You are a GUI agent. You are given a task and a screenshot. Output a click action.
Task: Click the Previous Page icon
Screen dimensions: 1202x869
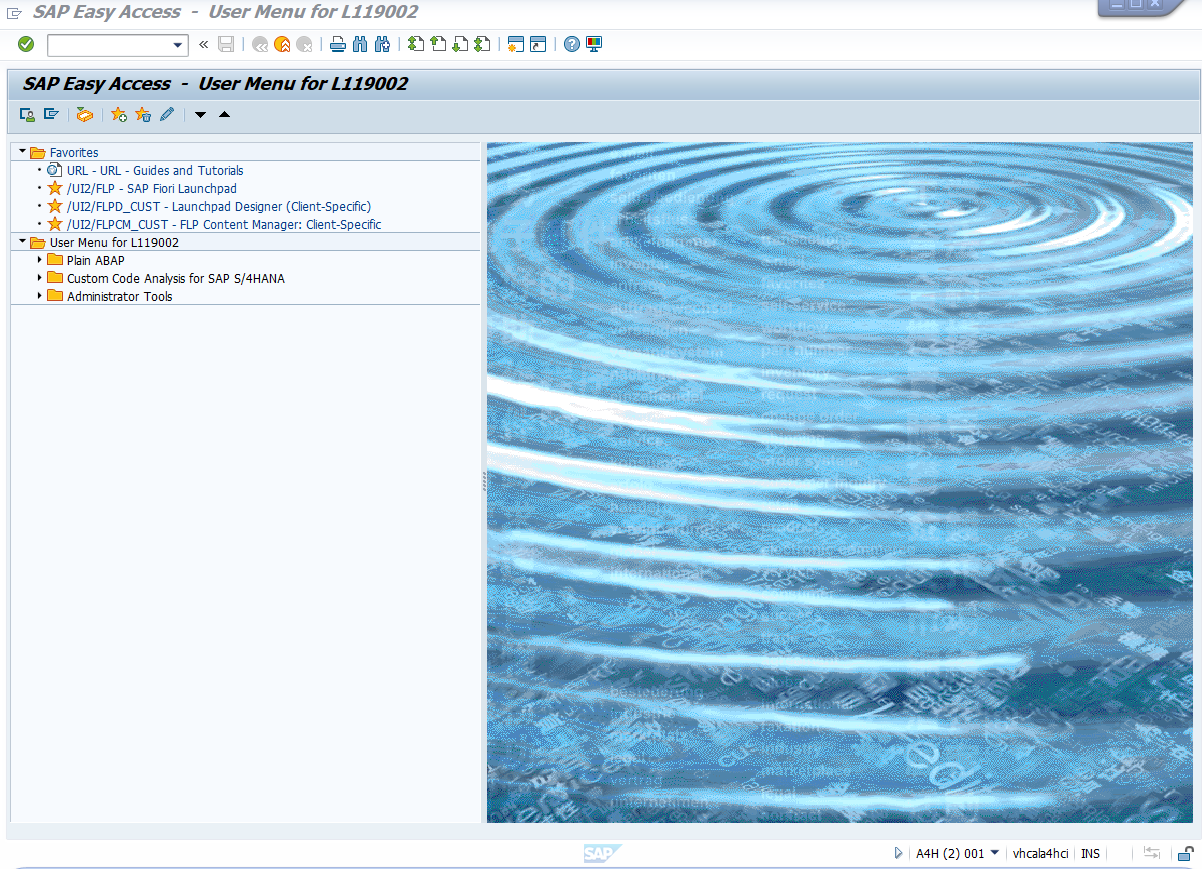click(438, 44)
